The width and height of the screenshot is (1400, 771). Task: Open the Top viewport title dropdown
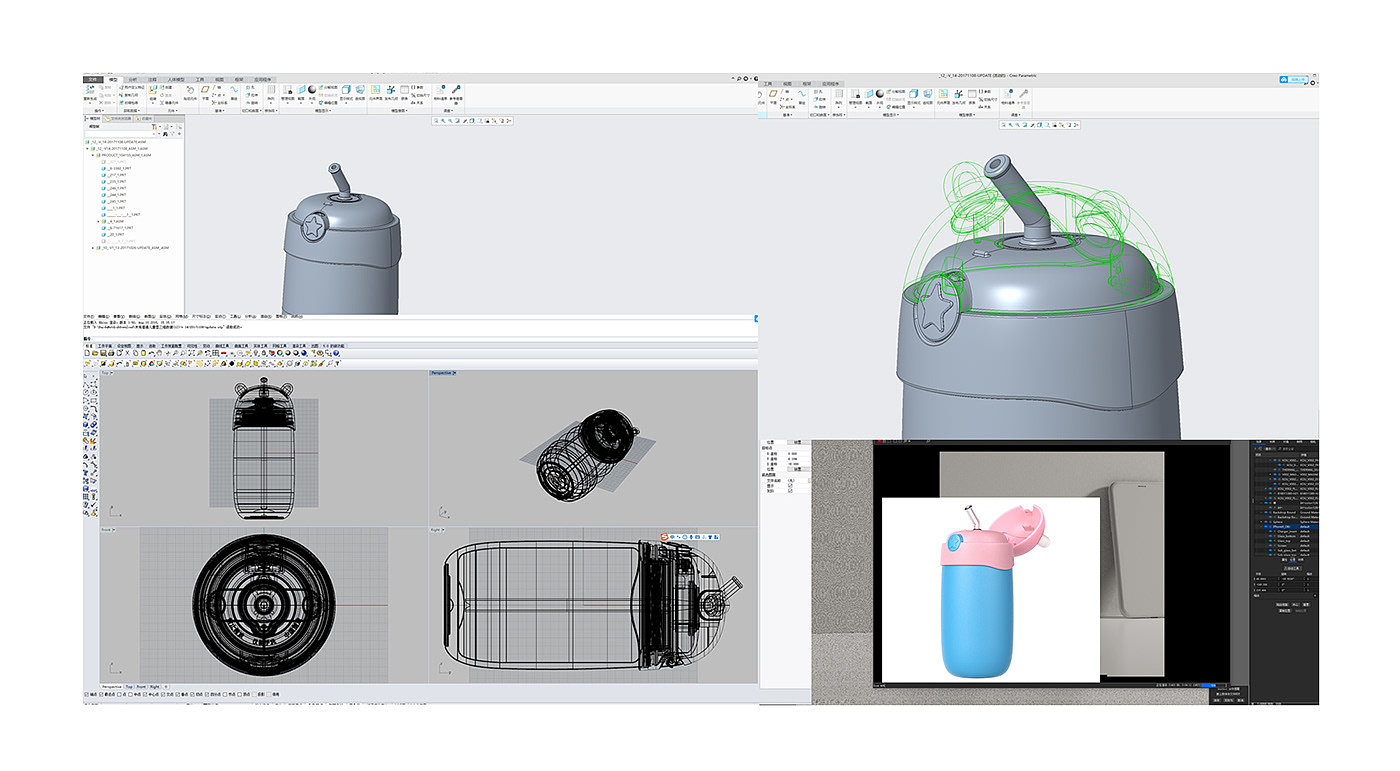pyautogui.click(x=106, y=373)
